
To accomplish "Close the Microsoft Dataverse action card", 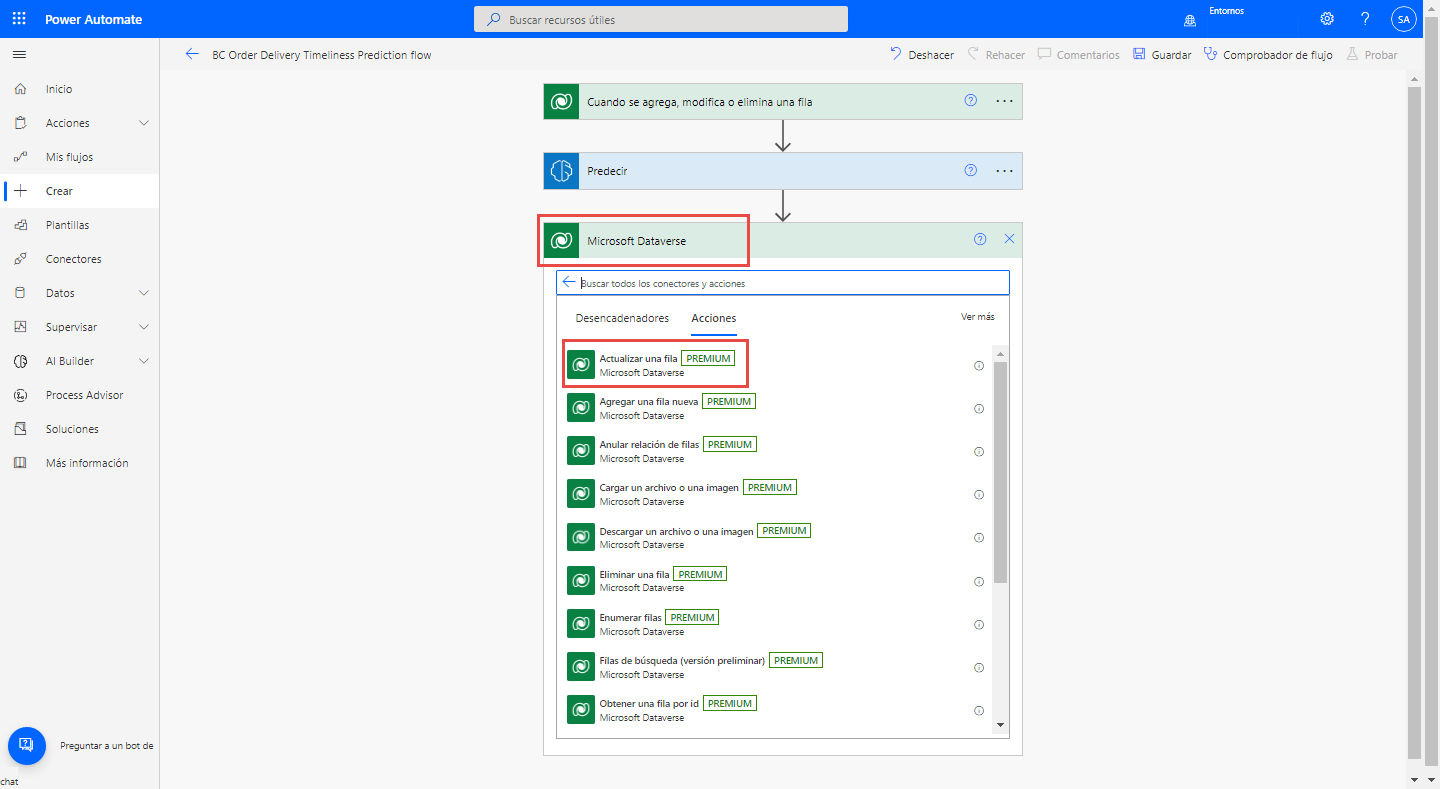I will tap(1009, 240).
